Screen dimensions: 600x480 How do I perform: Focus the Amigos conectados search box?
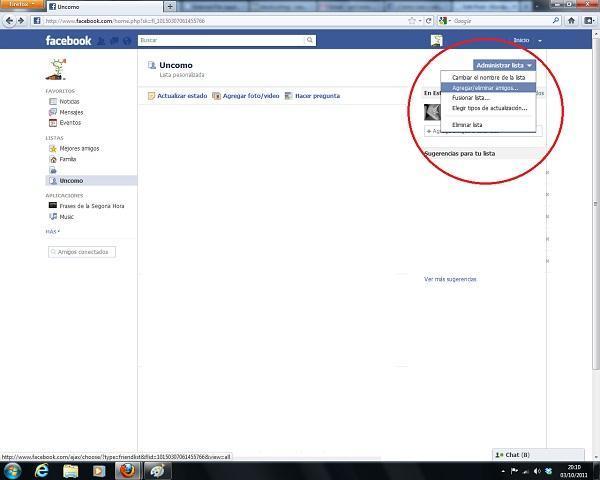click(82, 252)
